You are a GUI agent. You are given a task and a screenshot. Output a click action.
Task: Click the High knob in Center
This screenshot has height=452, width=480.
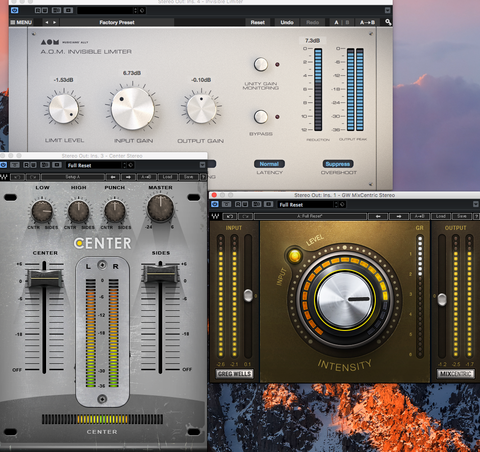[x=79, y=212]
